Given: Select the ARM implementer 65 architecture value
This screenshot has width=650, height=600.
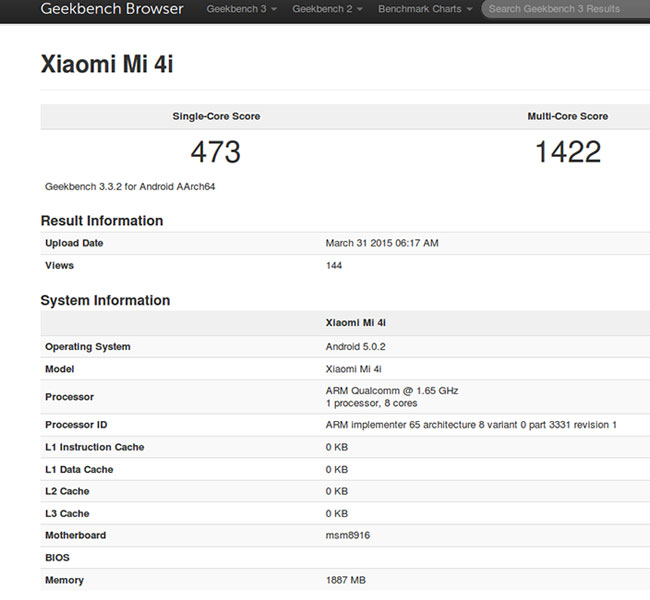Looking at the screenshot, I should (471, 425).
